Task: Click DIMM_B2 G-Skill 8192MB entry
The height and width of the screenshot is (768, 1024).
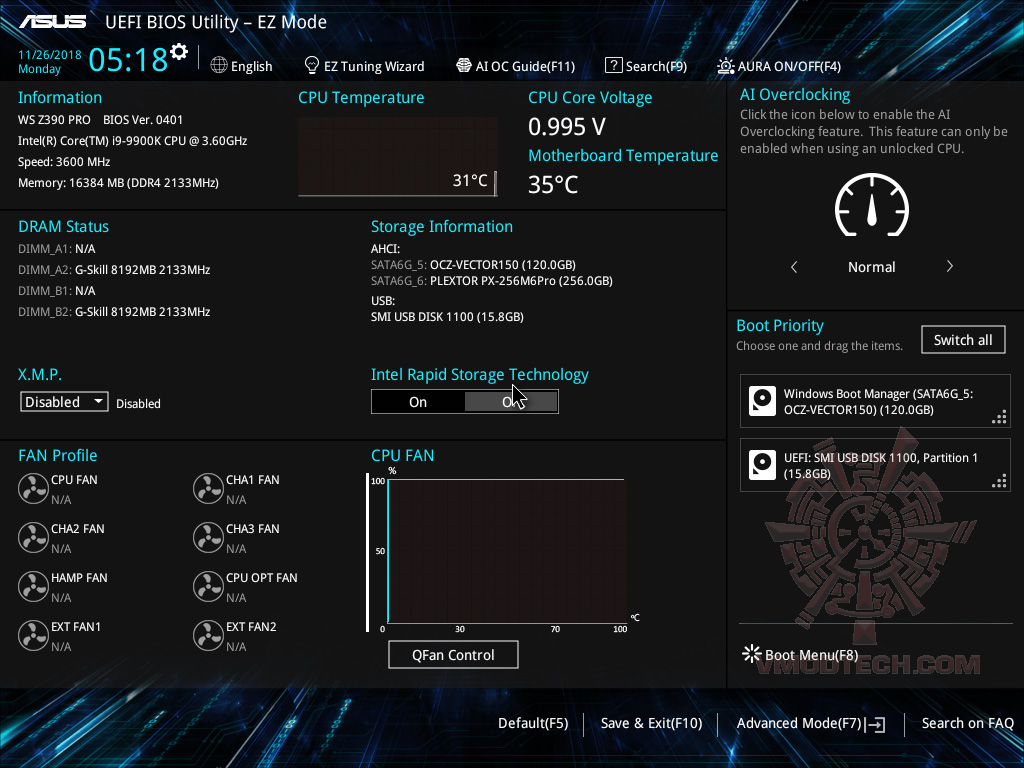Action: coord(114,312)
